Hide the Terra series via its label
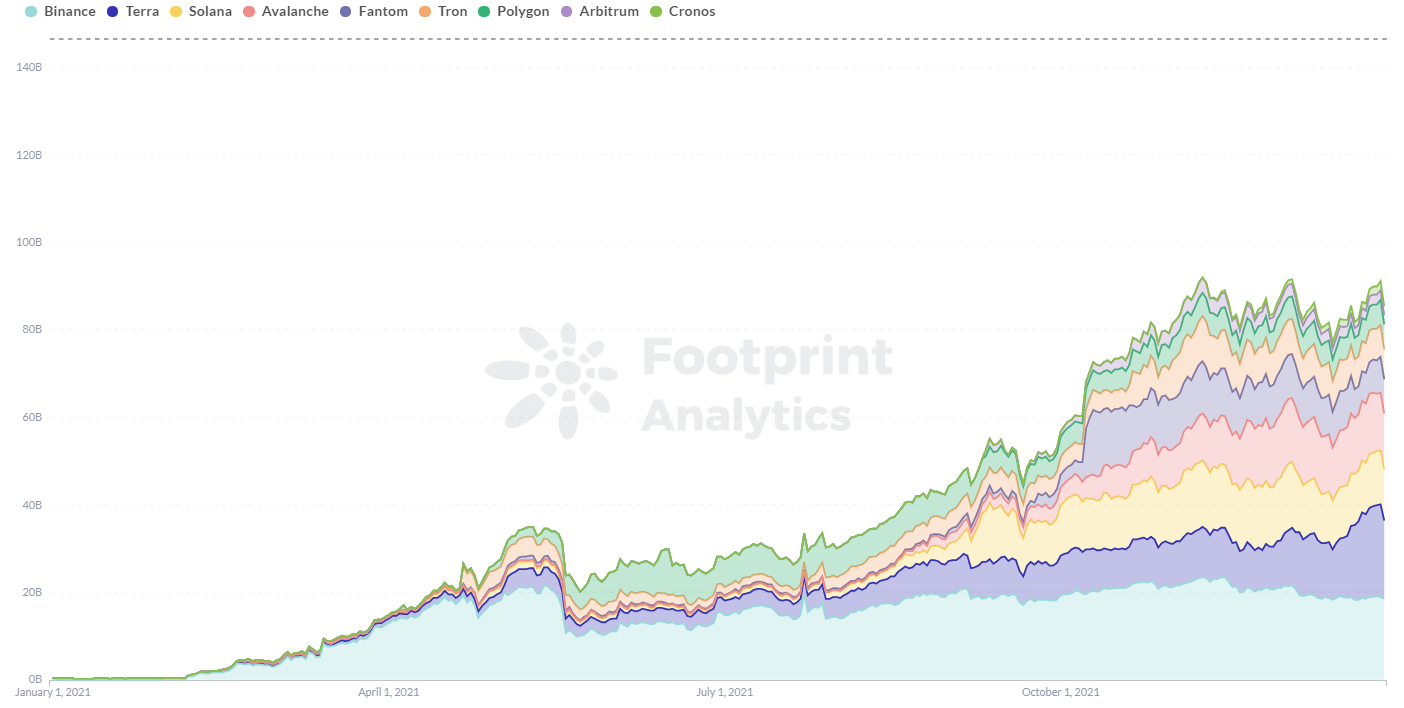Screen dimensions: 1404x708 142,12
